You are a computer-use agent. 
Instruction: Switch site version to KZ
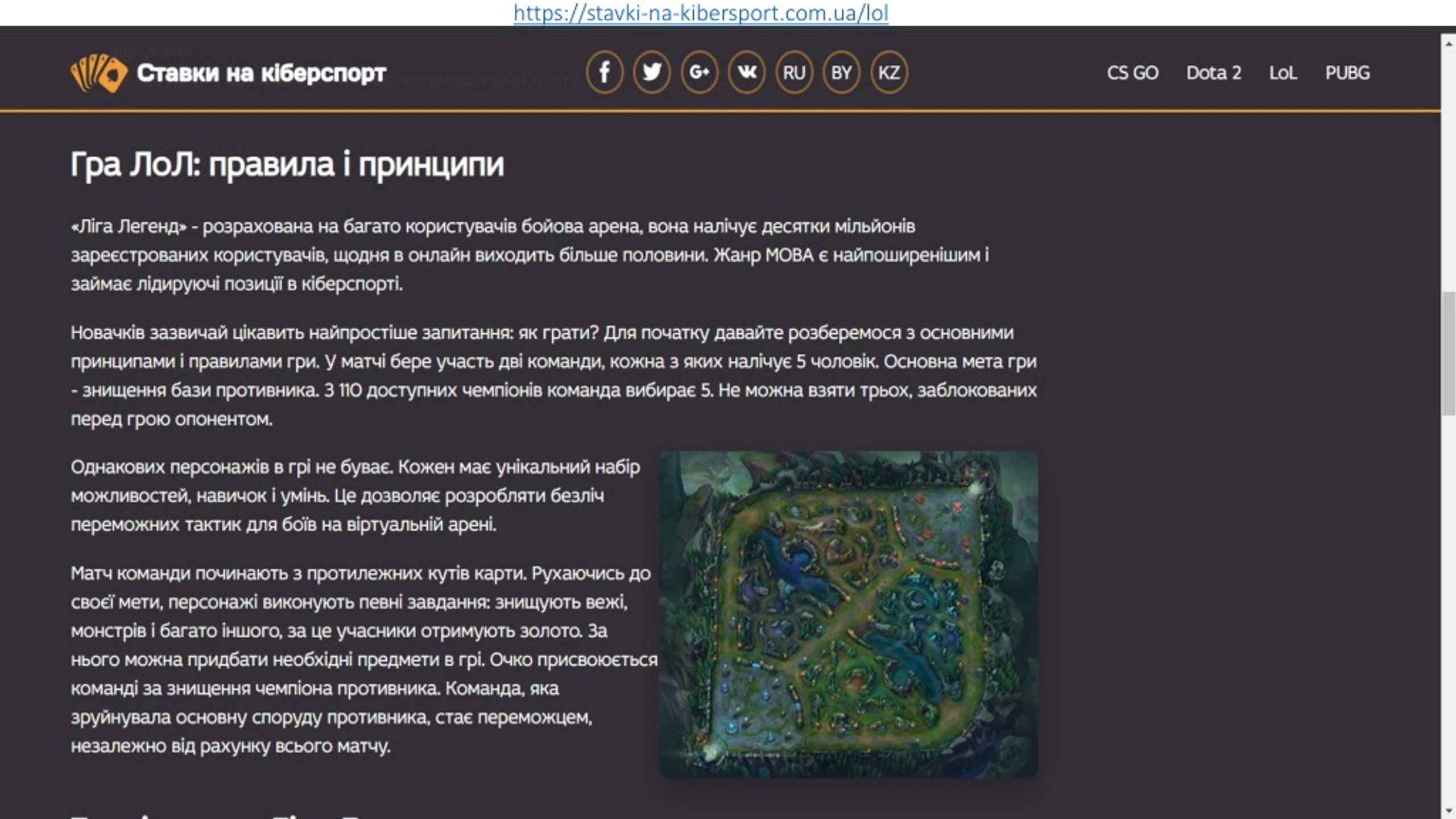click(889, 72)
